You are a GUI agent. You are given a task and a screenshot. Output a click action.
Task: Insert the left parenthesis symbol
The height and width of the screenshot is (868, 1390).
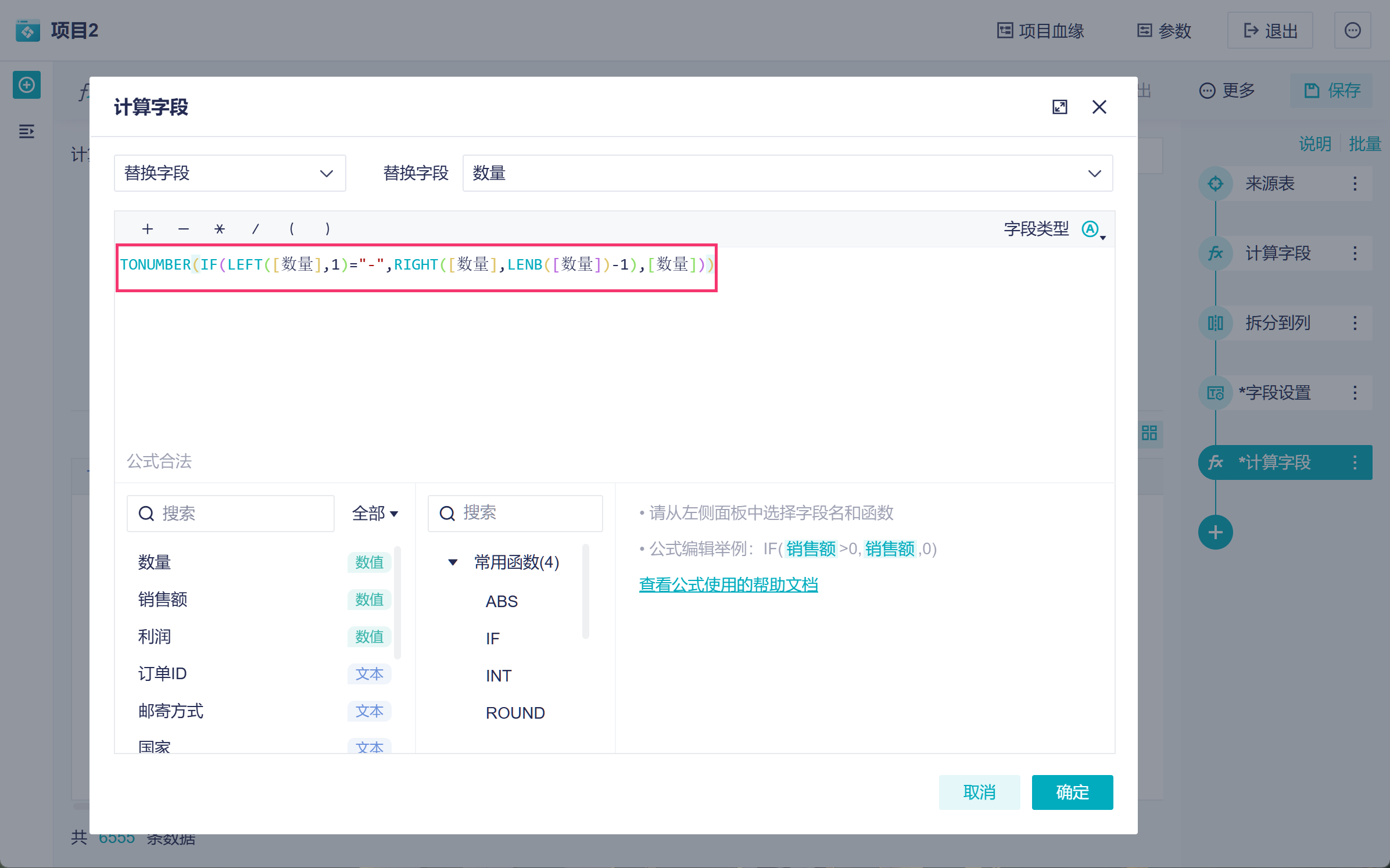291,229
